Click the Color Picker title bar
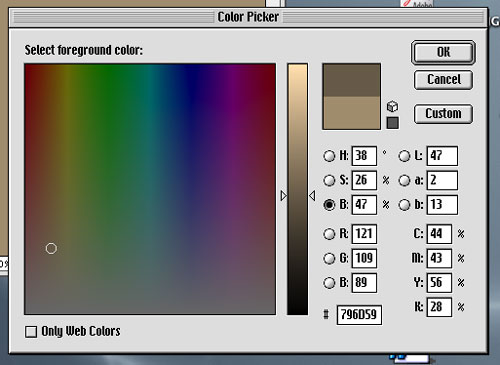This screenshot has height=365, width=500. (248, 17)
